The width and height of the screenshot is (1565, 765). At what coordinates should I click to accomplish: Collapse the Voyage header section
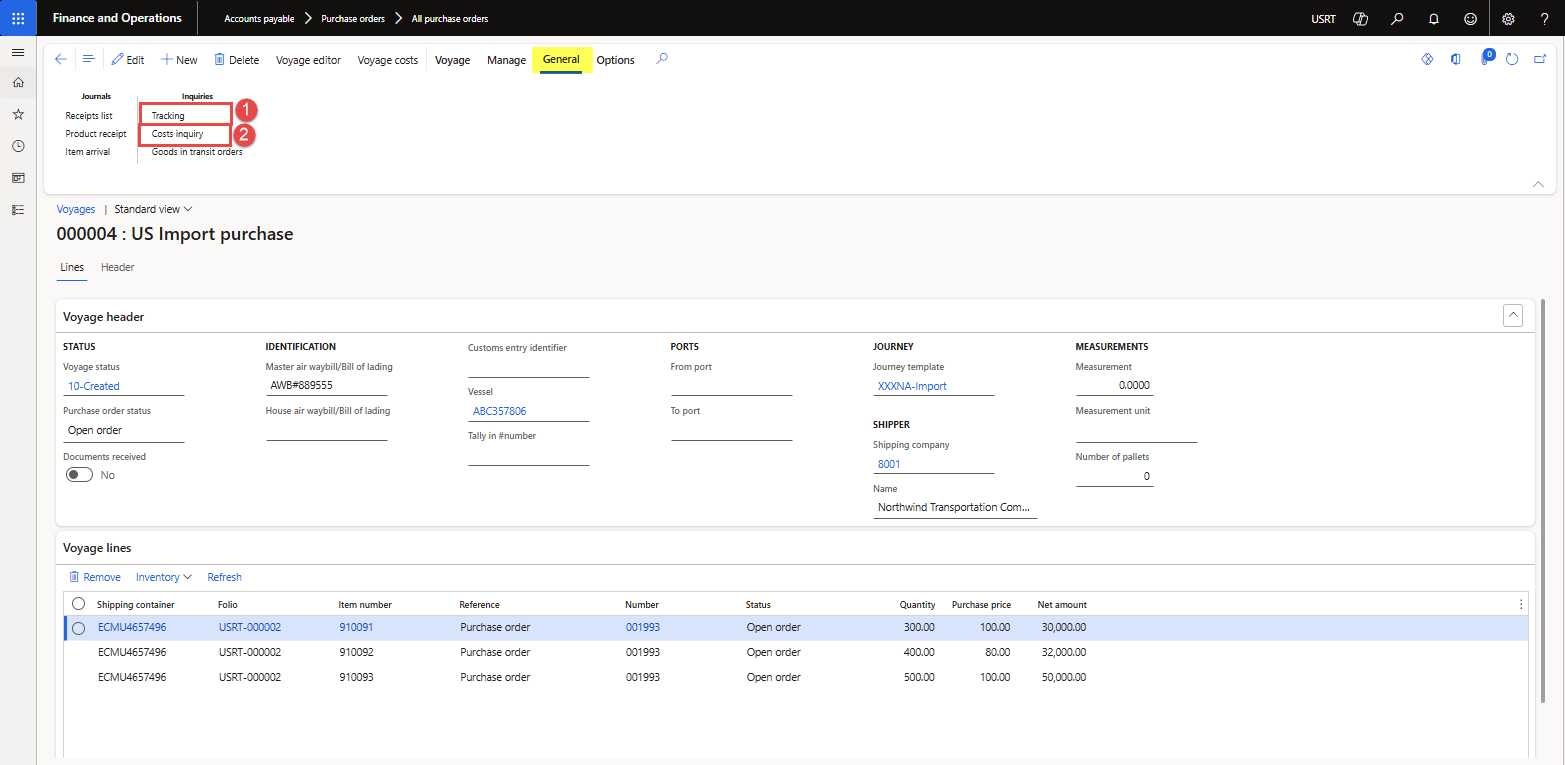[1512, 316]
